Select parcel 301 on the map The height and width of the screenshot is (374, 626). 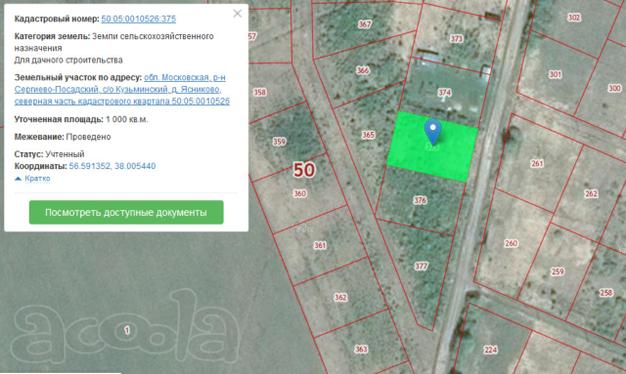point(555,74)
